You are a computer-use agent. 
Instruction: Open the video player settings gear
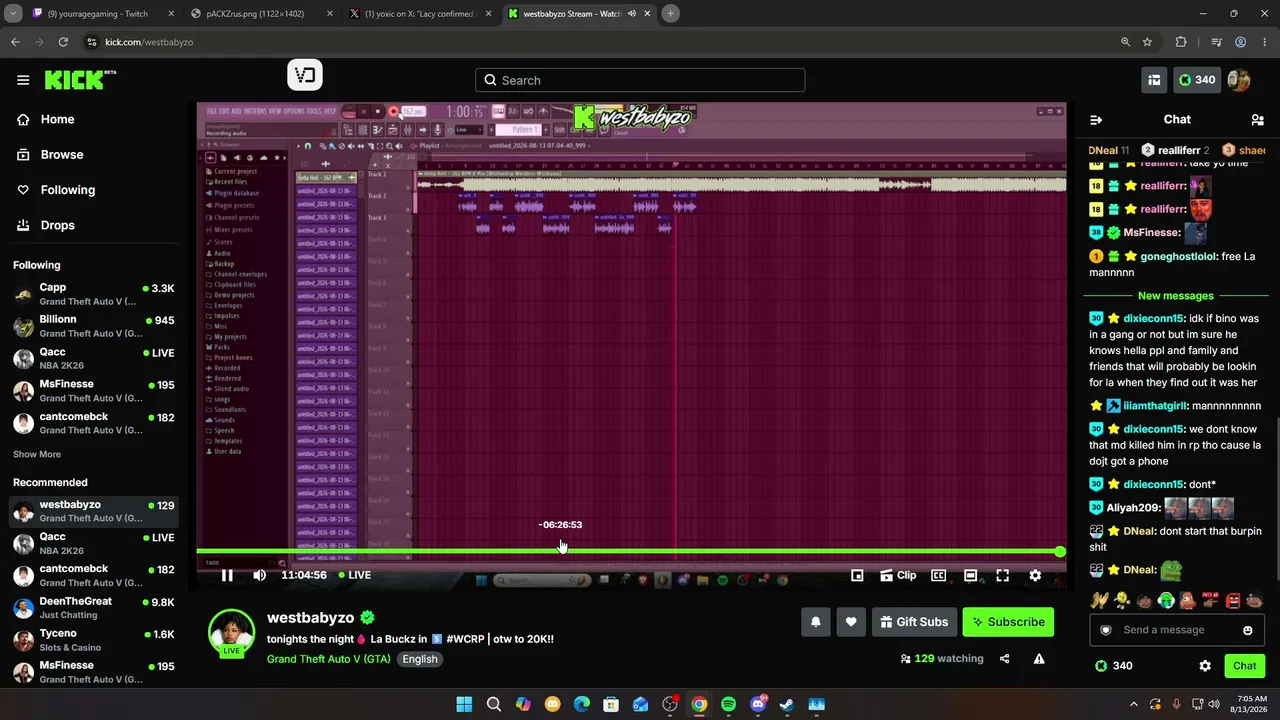tap(1035, 575)
